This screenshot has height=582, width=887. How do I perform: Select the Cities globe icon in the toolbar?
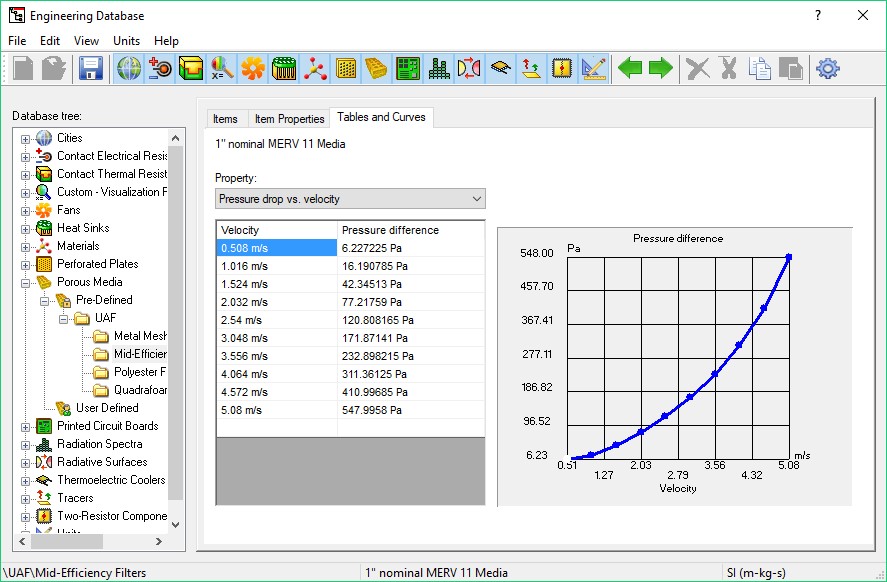129,68
